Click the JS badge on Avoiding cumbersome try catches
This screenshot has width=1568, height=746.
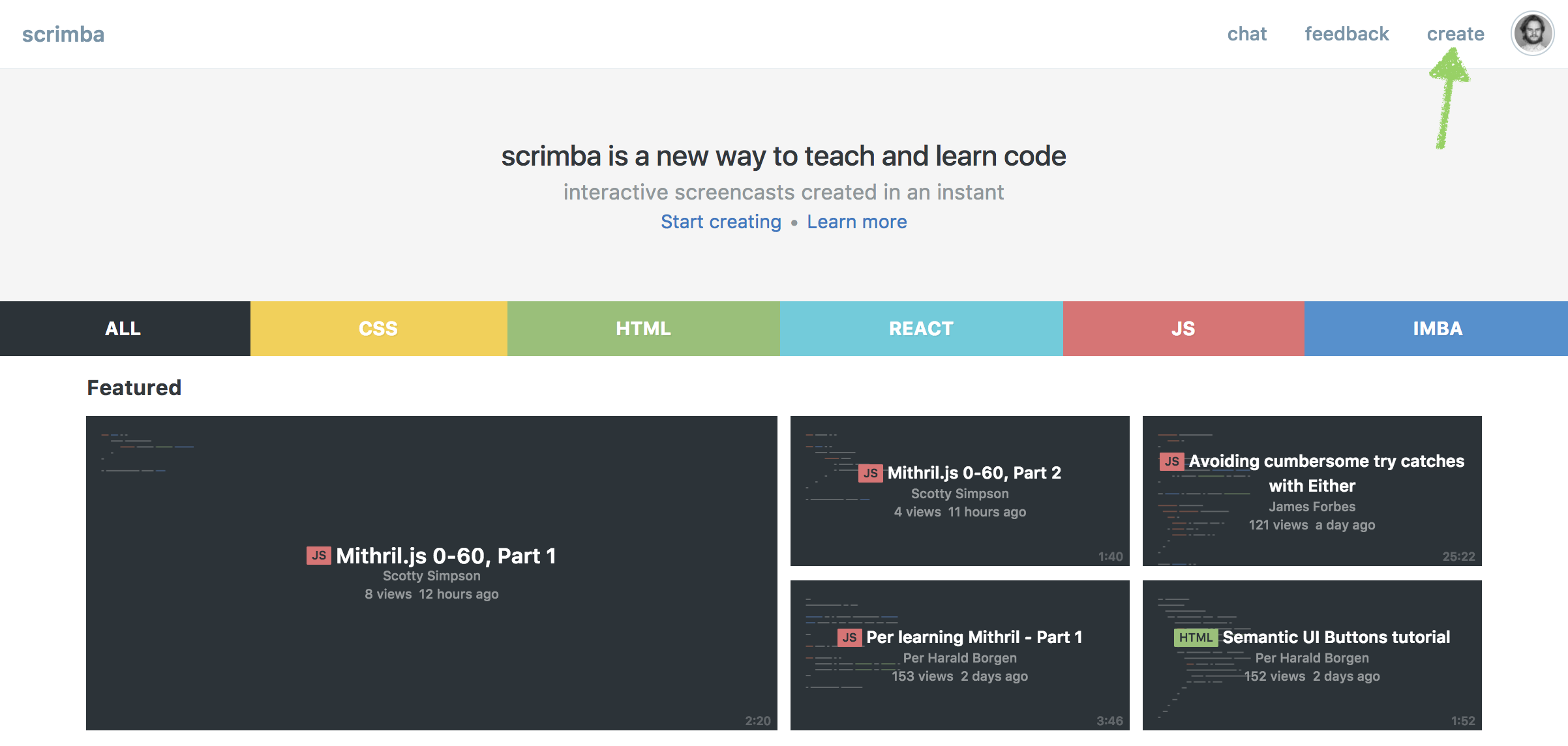pyautogui.click(x=1171, y=462)
